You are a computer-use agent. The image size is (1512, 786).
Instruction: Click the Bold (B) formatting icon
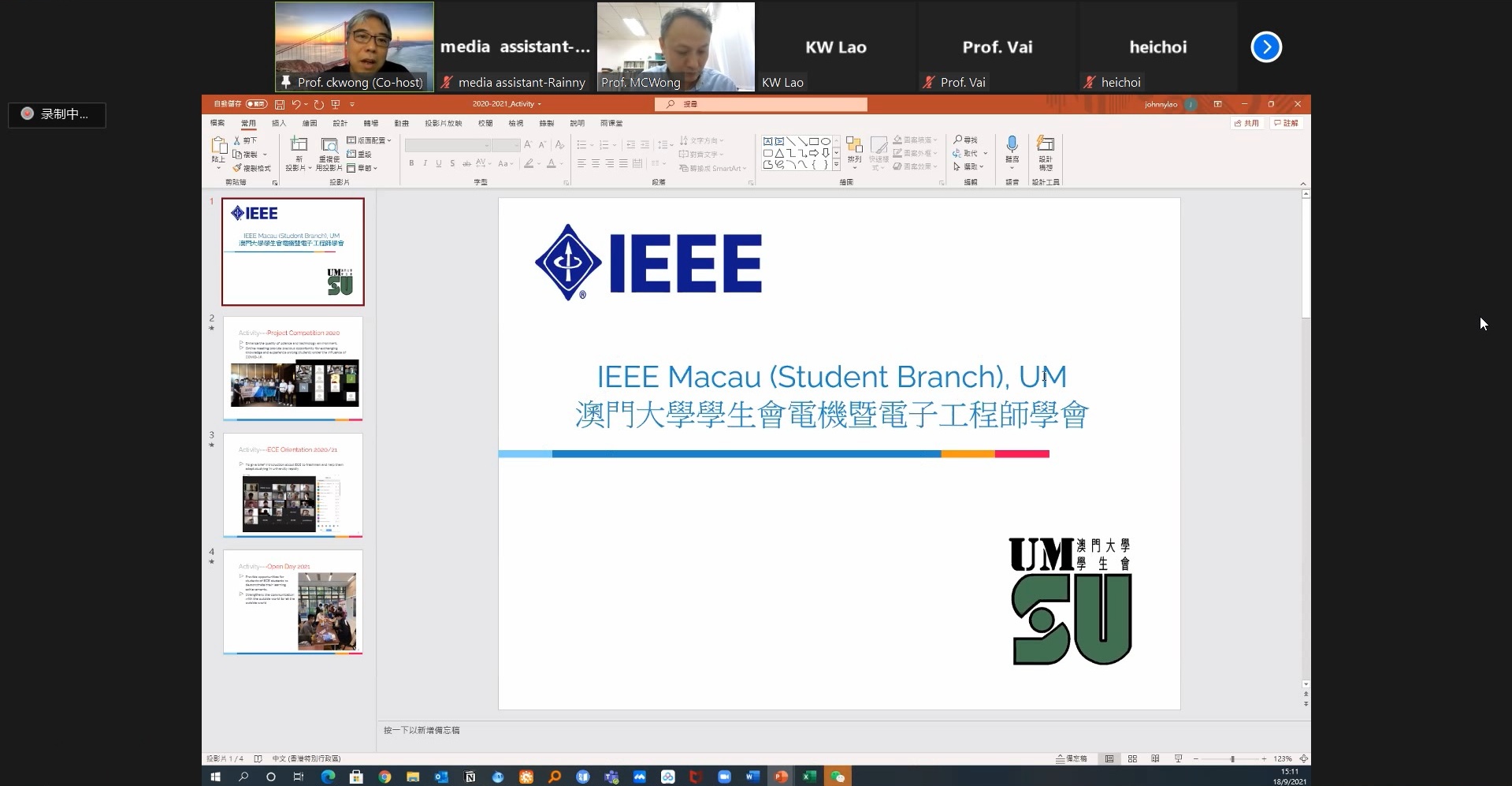click(411, 163)
